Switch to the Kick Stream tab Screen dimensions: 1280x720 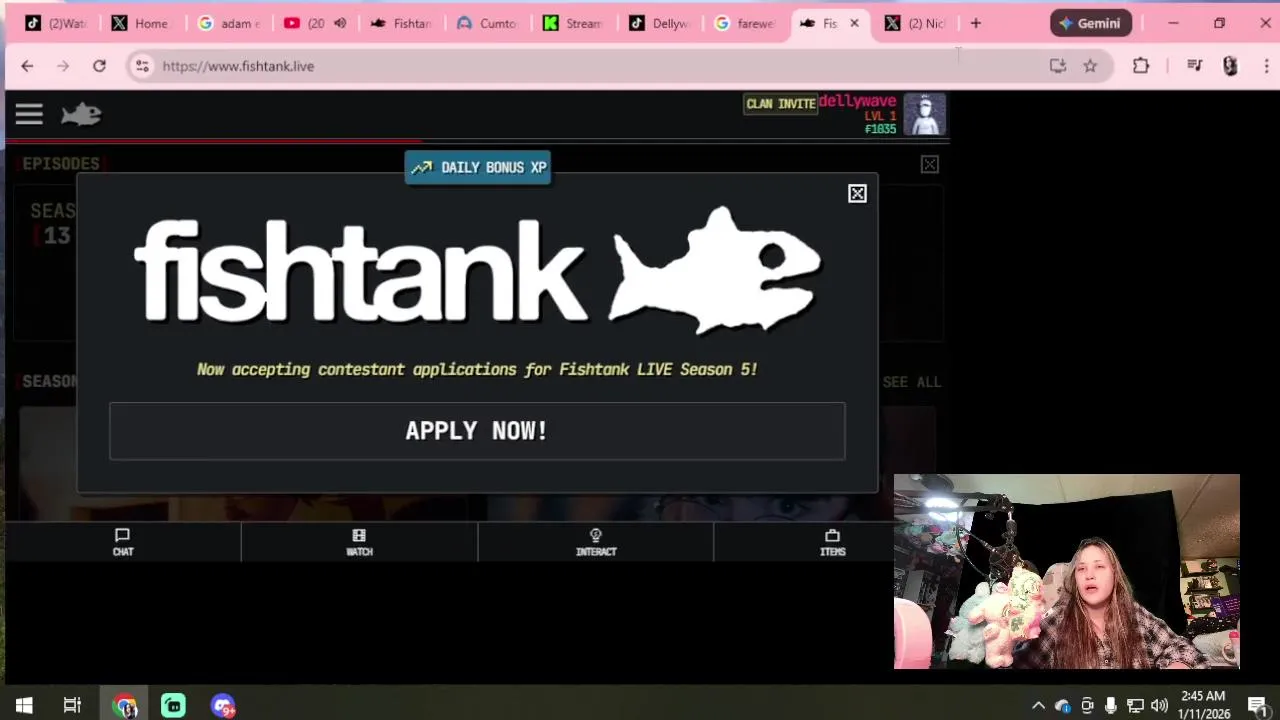[573, 23]
